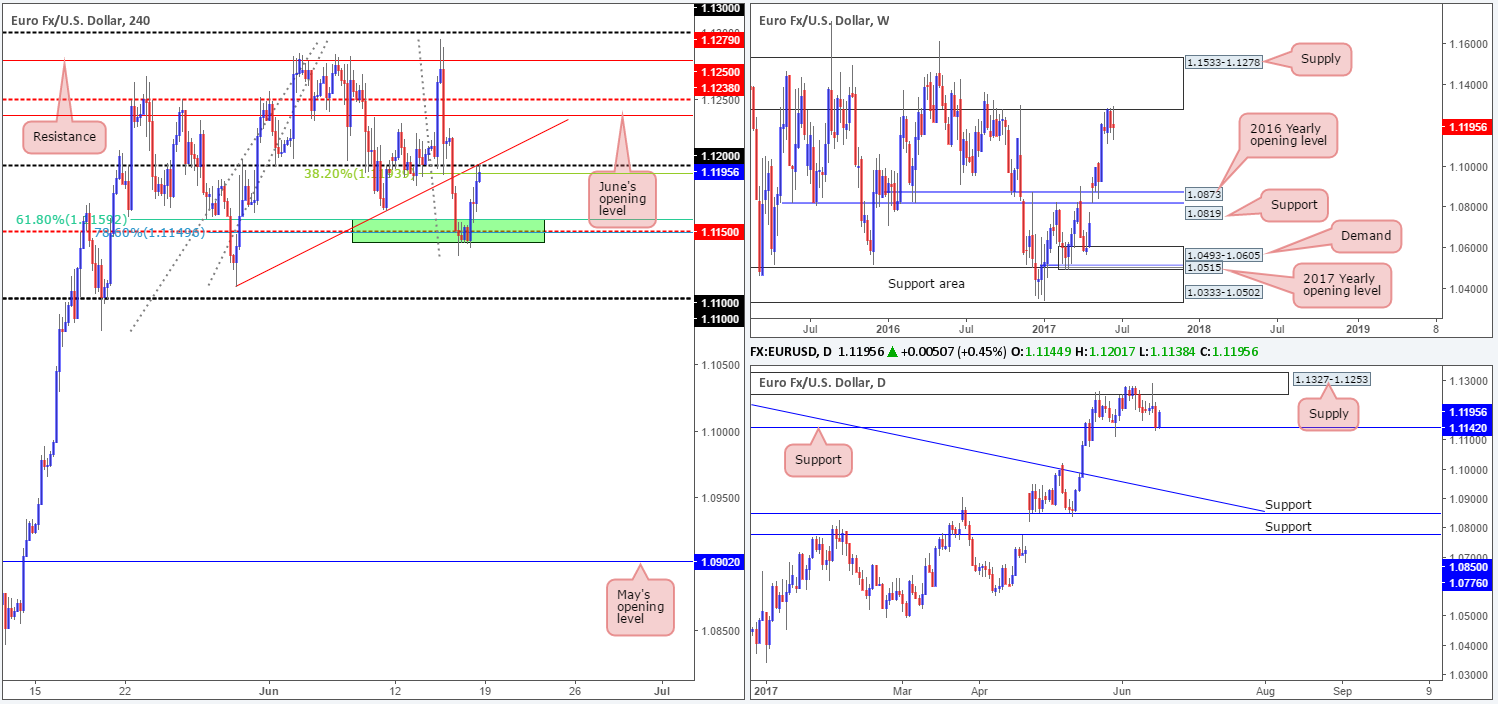Click the red 1.12790 price label
Image resolution: width=1498 pixels, height=704 pixels.
click(x=721, y=40)
